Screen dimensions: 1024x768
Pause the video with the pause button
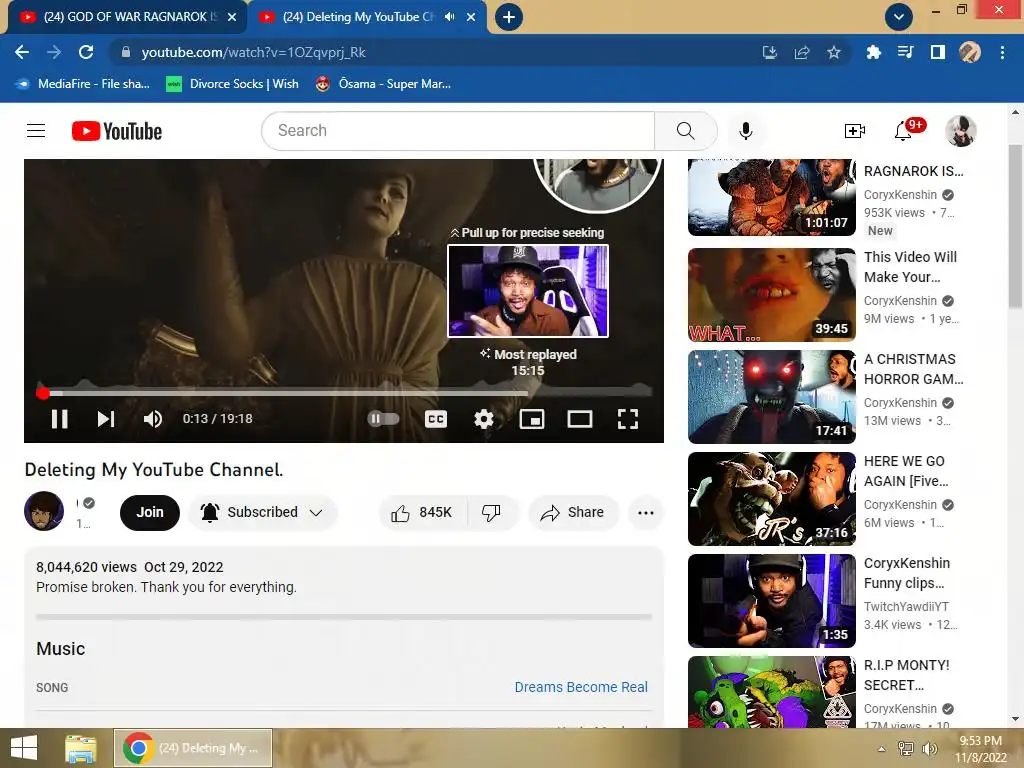pyautogui.click(x=59, y=419)
